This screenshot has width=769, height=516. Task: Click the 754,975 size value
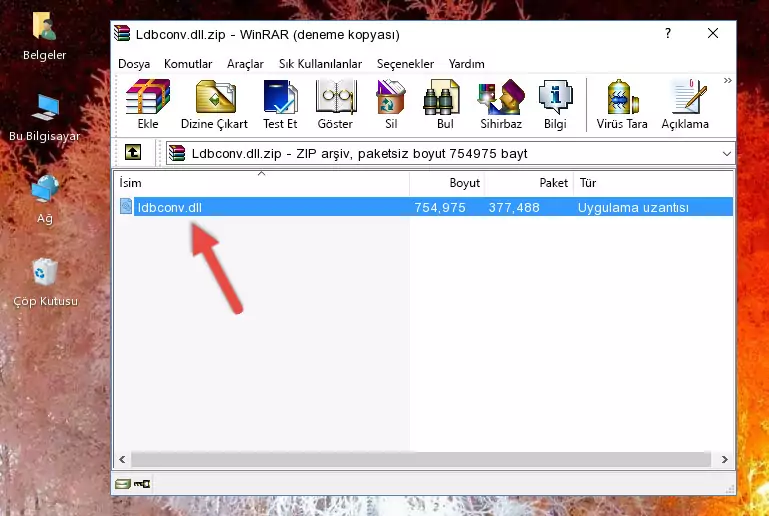click(x=439, y=207)
